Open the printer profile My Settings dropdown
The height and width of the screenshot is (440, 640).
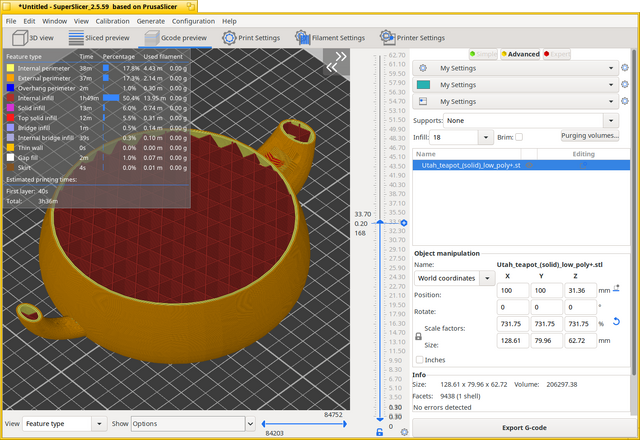click(x=515, y=101)
